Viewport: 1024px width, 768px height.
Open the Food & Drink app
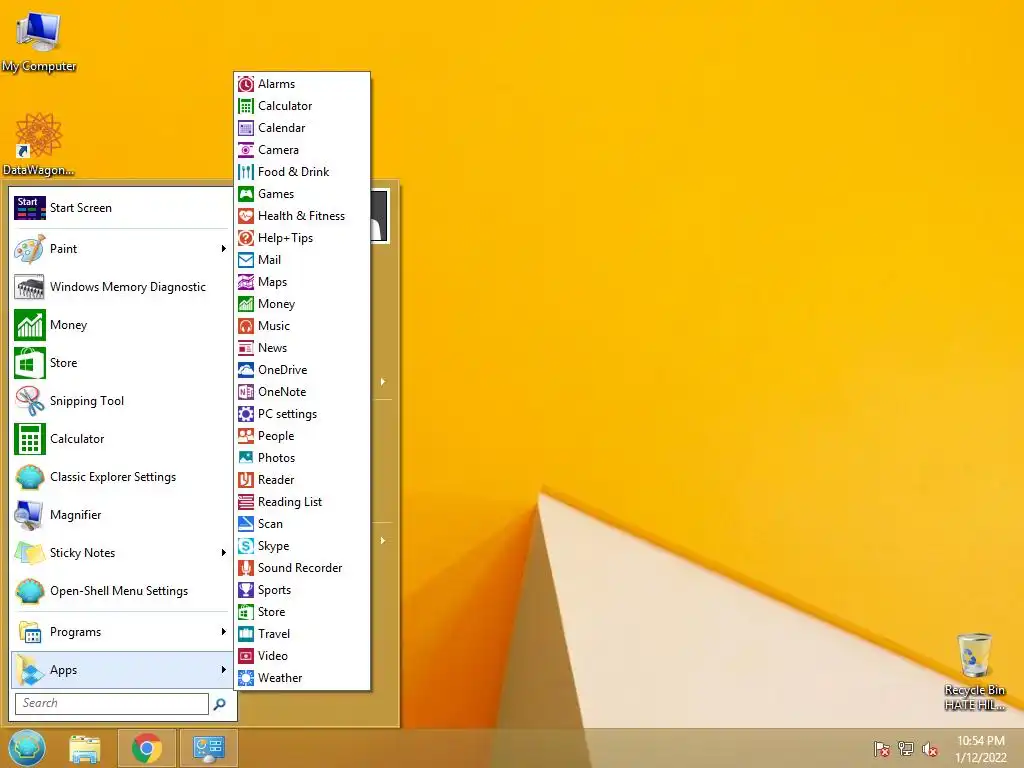tap(302, 172)
